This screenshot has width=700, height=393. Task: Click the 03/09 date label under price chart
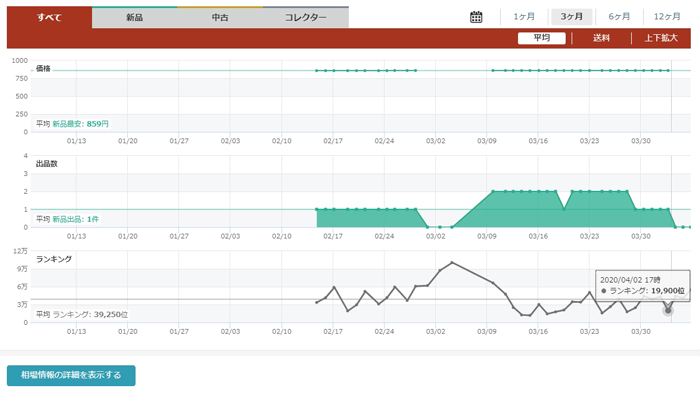point(487,141)
